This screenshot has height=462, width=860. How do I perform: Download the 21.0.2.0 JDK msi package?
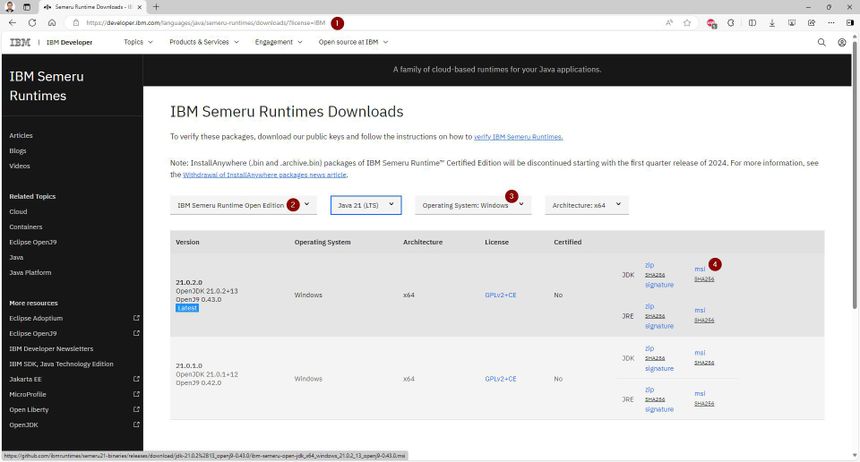(x=700, y=268)
